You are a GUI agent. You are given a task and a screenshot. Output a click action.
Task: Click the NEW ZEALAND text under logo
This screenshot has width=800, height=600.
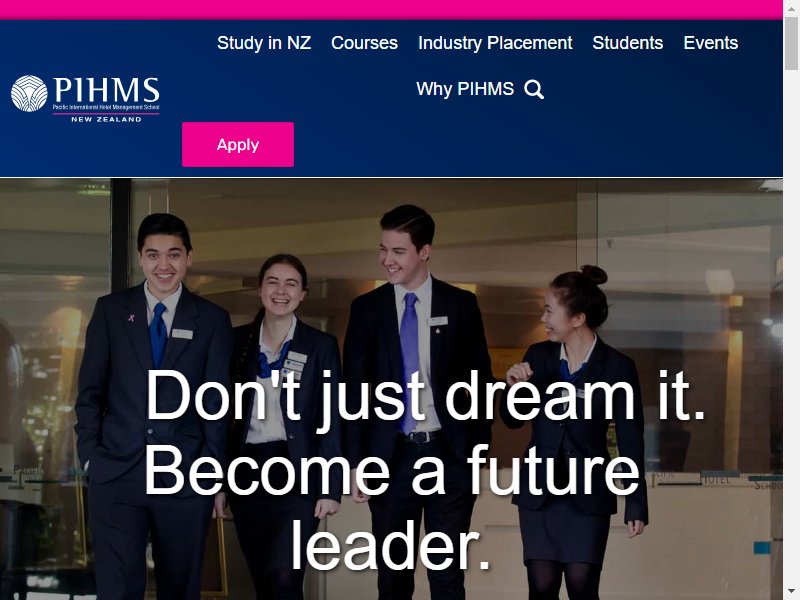[106, 119]
